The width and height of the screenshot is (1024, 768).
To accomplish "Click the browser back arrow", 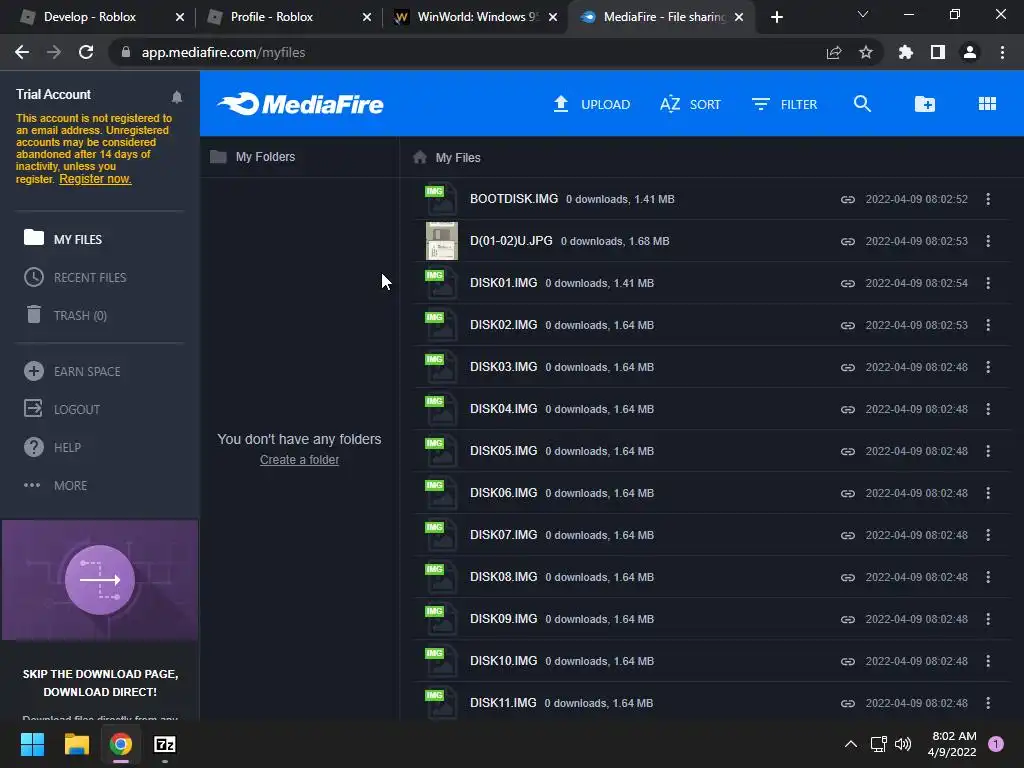I will [x=22, y=52].
